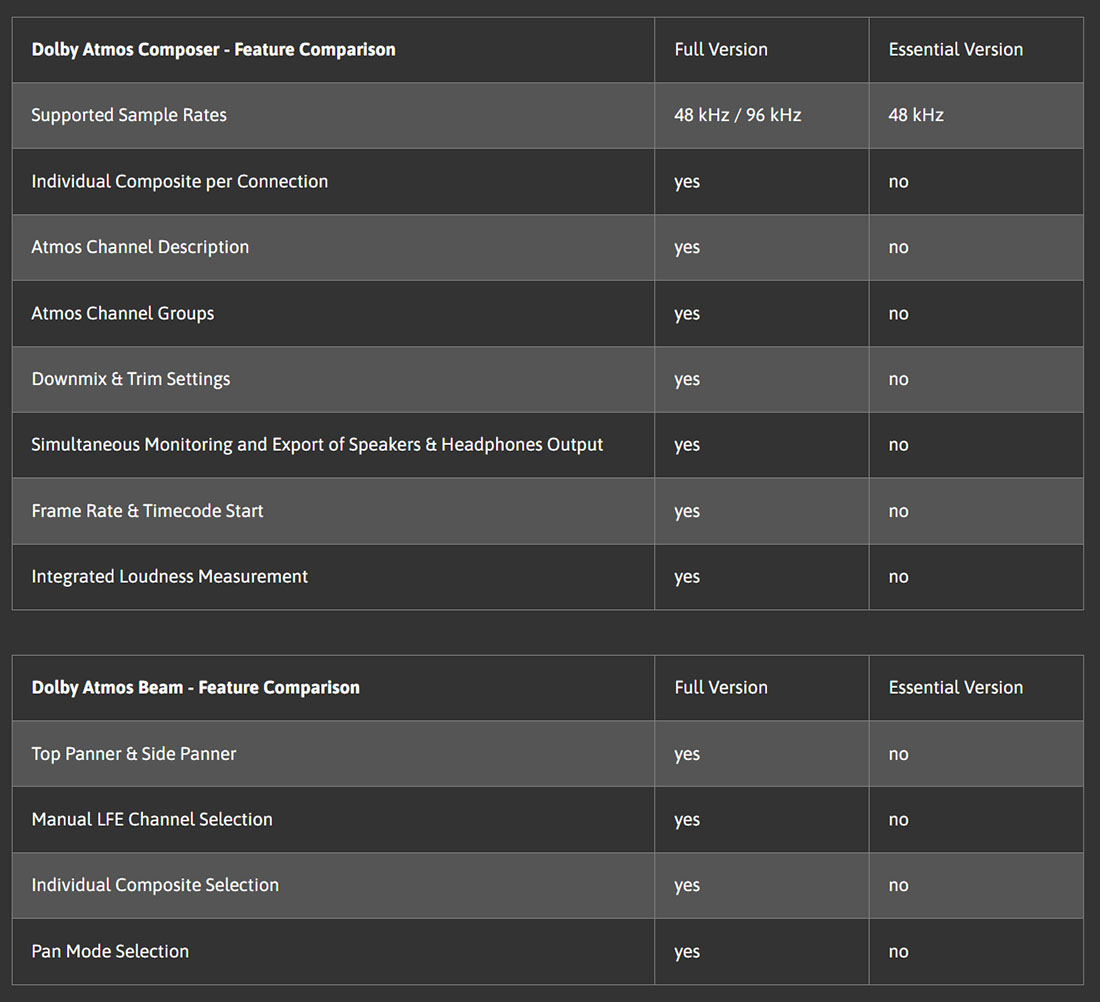Select Individual Composite Selection row label
The image size is (1100, 1002).
pyautogui.click(x=155, y=886)
